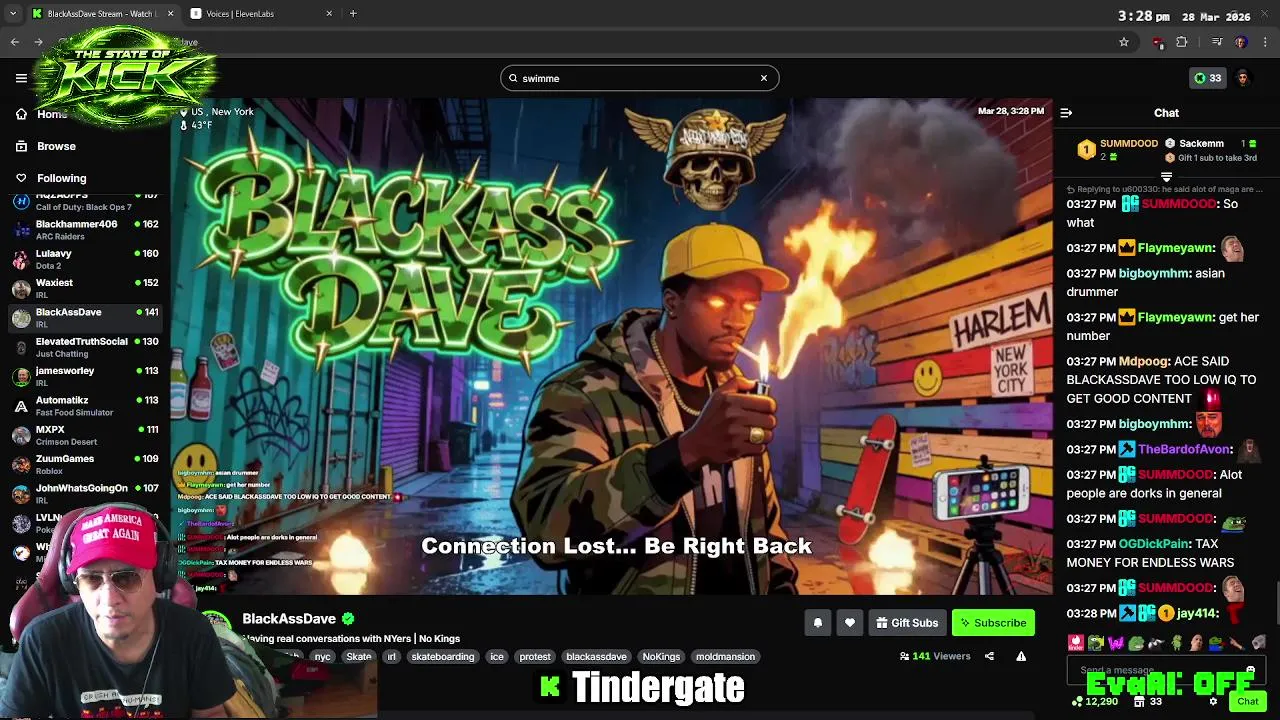1280x720 pixels.
Task: Click the purple W emote in quick emotes
Action: pyautogui.click(x=1114, y=642)
